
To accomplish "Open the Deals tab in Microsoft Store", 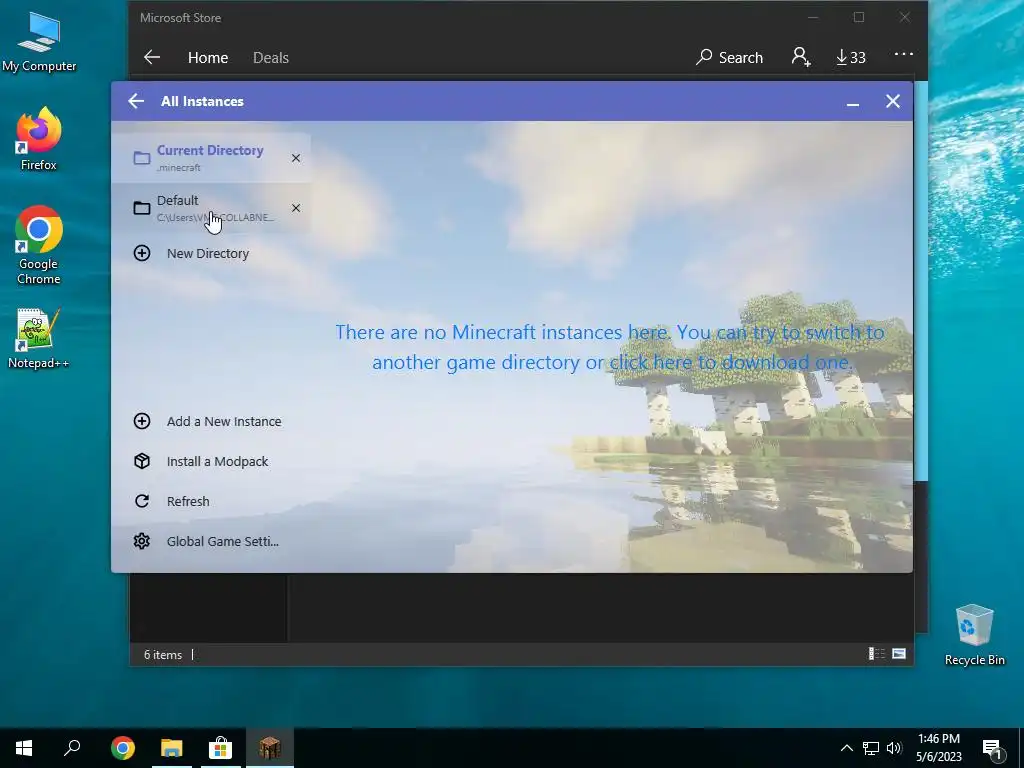I will point(270,57).
